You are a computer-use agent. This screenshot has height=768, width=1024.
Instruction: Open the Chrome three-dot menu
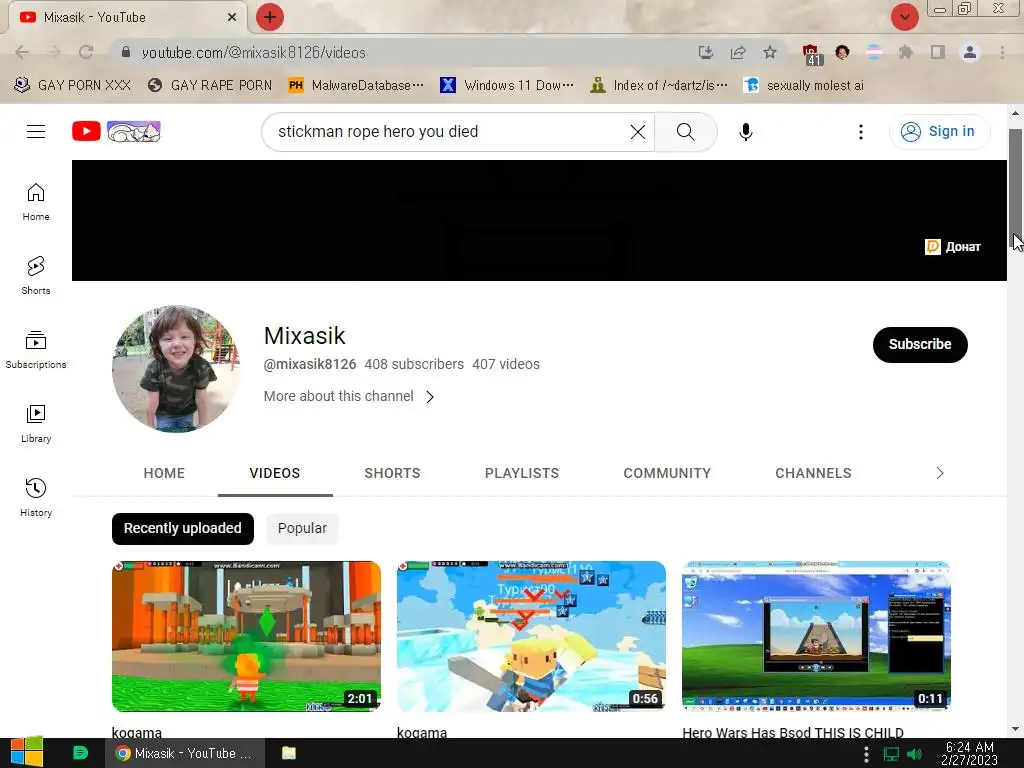1002,52
